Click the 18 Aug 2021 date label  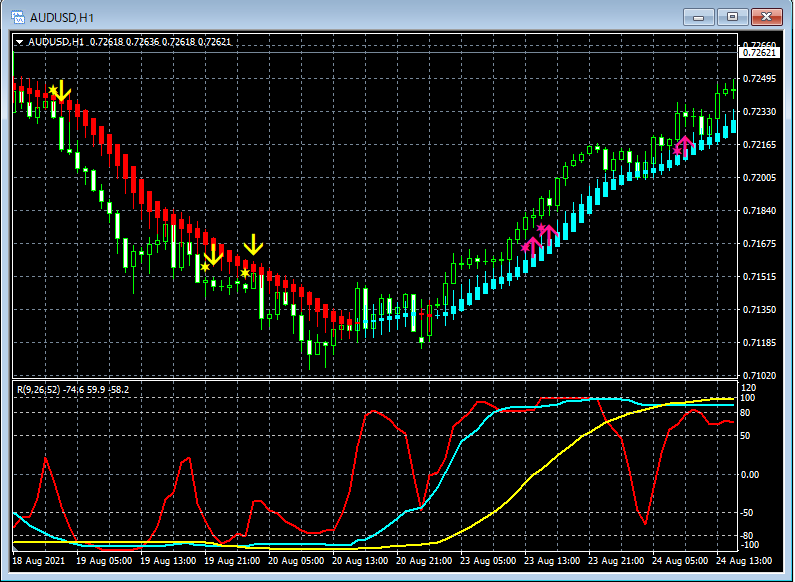[37, 561]
